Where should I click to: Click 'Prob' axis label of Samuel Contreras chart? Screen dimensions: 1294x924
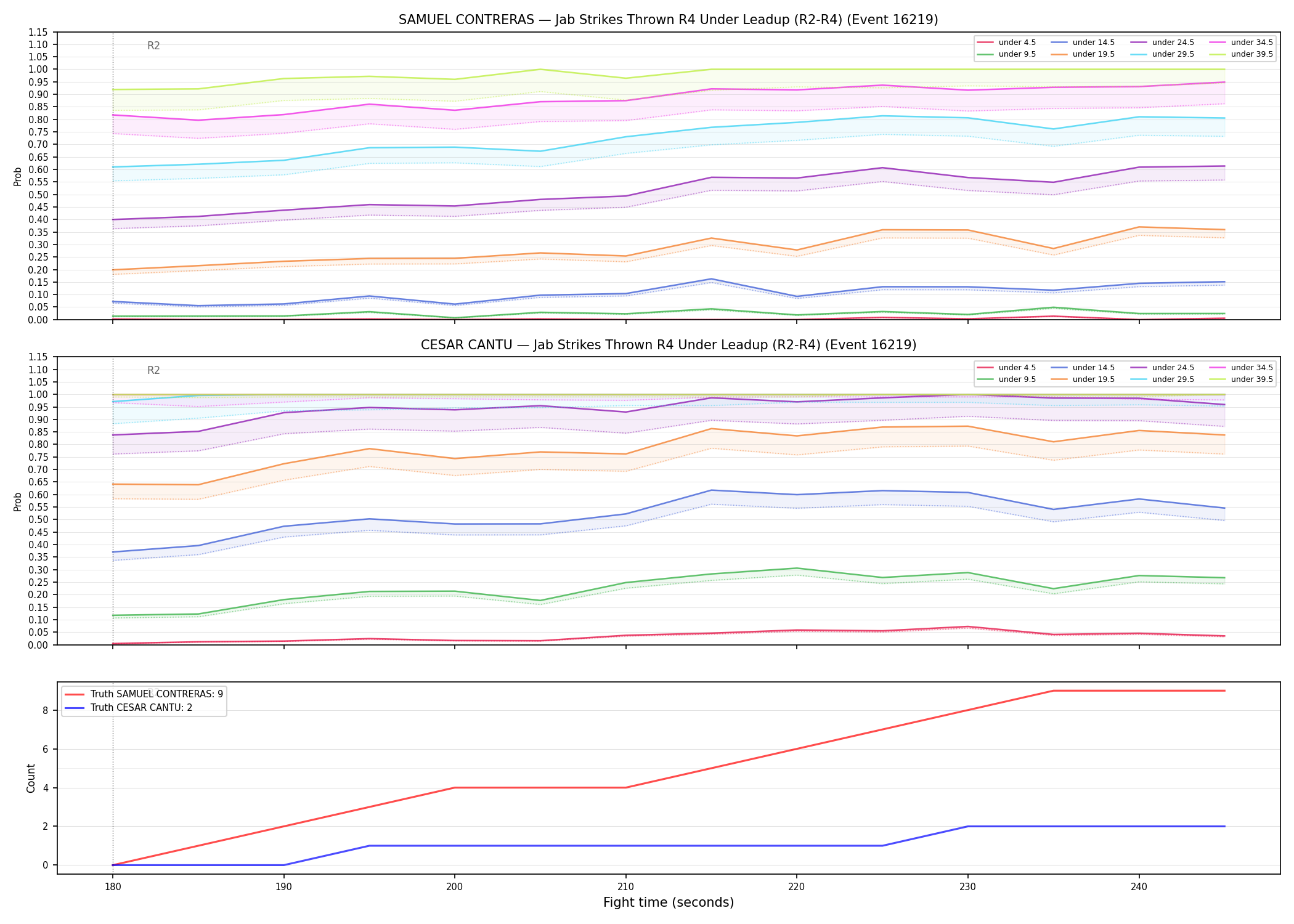(x=18, y=176)
